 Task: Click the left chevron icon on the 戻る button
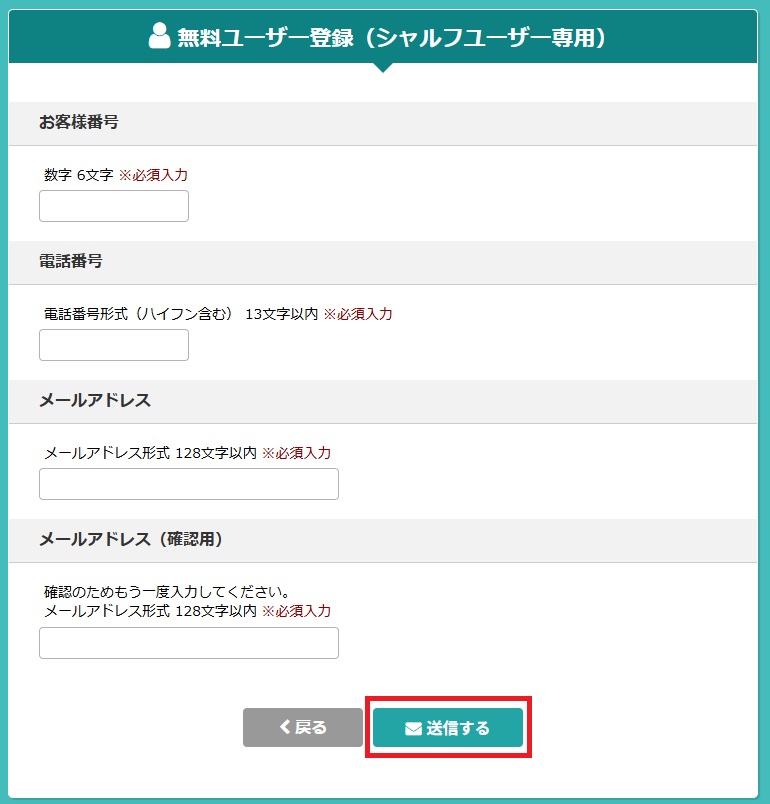pyautogui.click(x=285, y=727)
